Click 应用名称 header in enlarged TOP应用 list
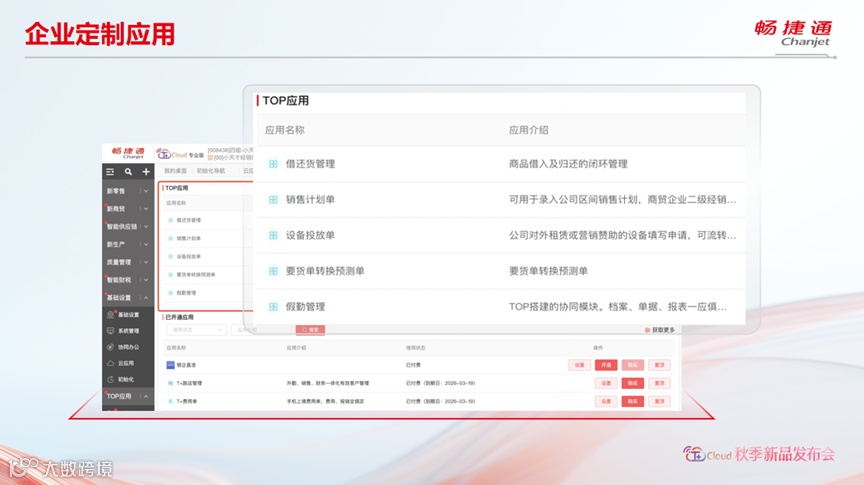Screen dimensions: 864x485 tap(285, 130)
